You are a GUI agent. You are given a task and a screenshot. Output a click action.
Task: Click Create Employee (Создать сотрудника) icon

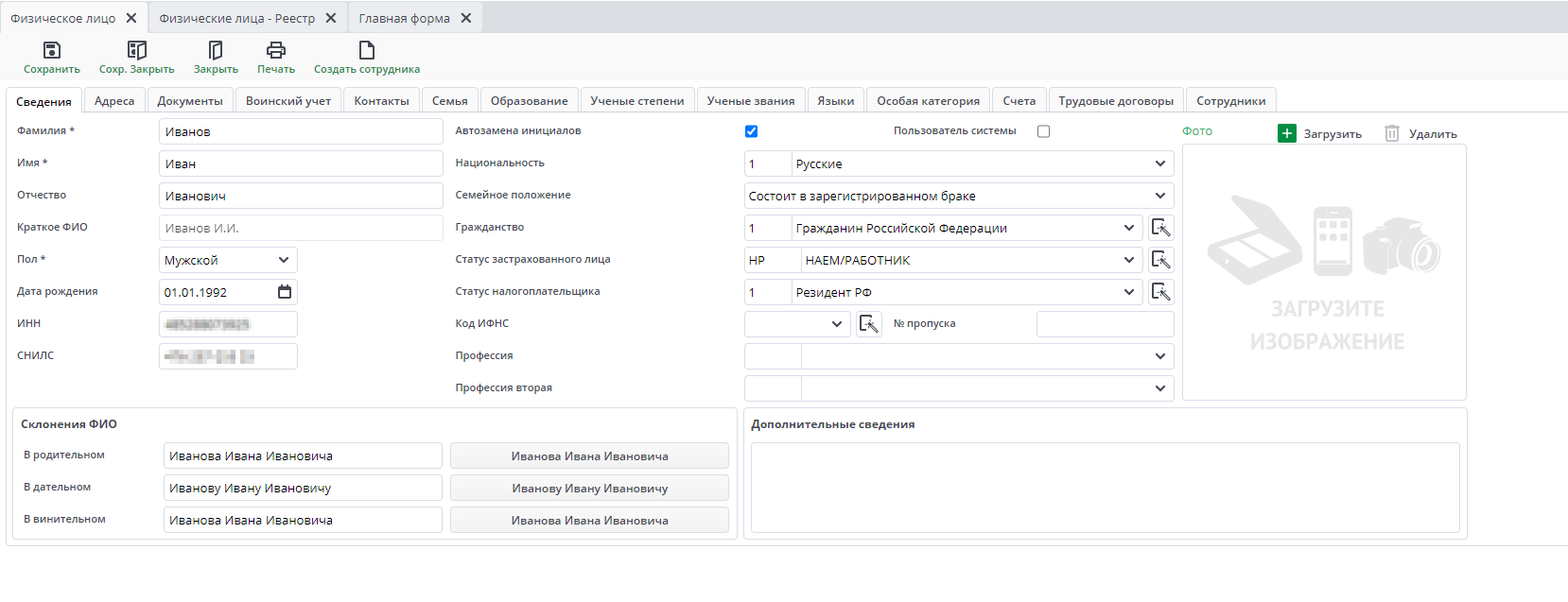point(366,50)
